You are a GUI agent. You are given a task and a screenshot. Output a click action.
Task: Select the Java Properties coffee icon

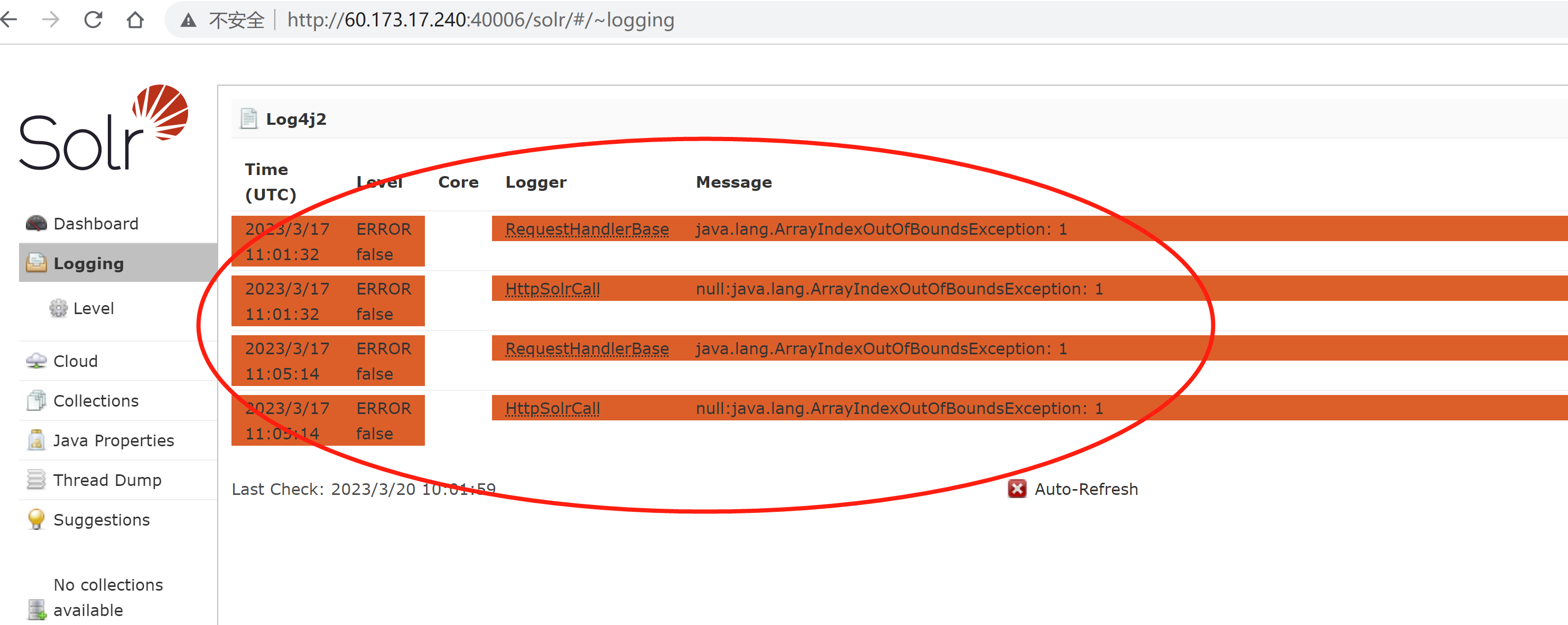[36, 440]
